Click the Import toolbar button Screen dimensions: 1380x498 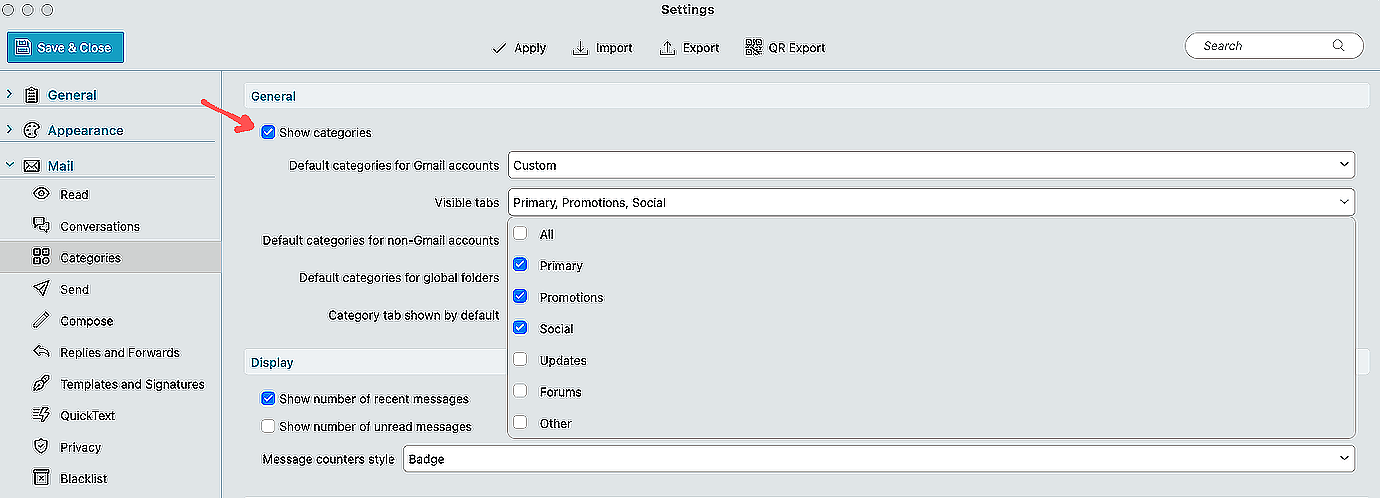[602, 48]
